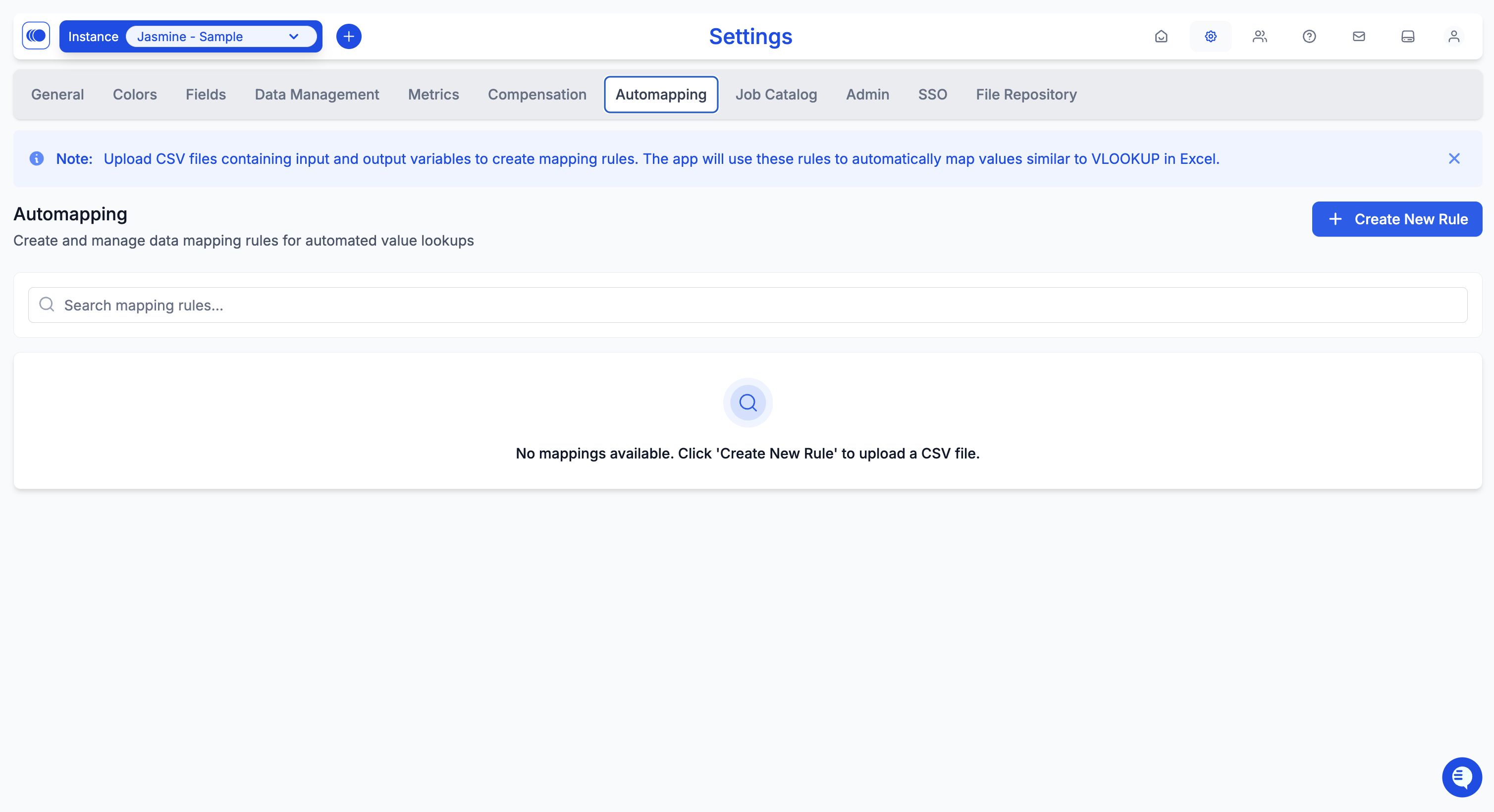Click the inbox drive icon
Screen dimensions: 1494x812
coord(1408,37)
